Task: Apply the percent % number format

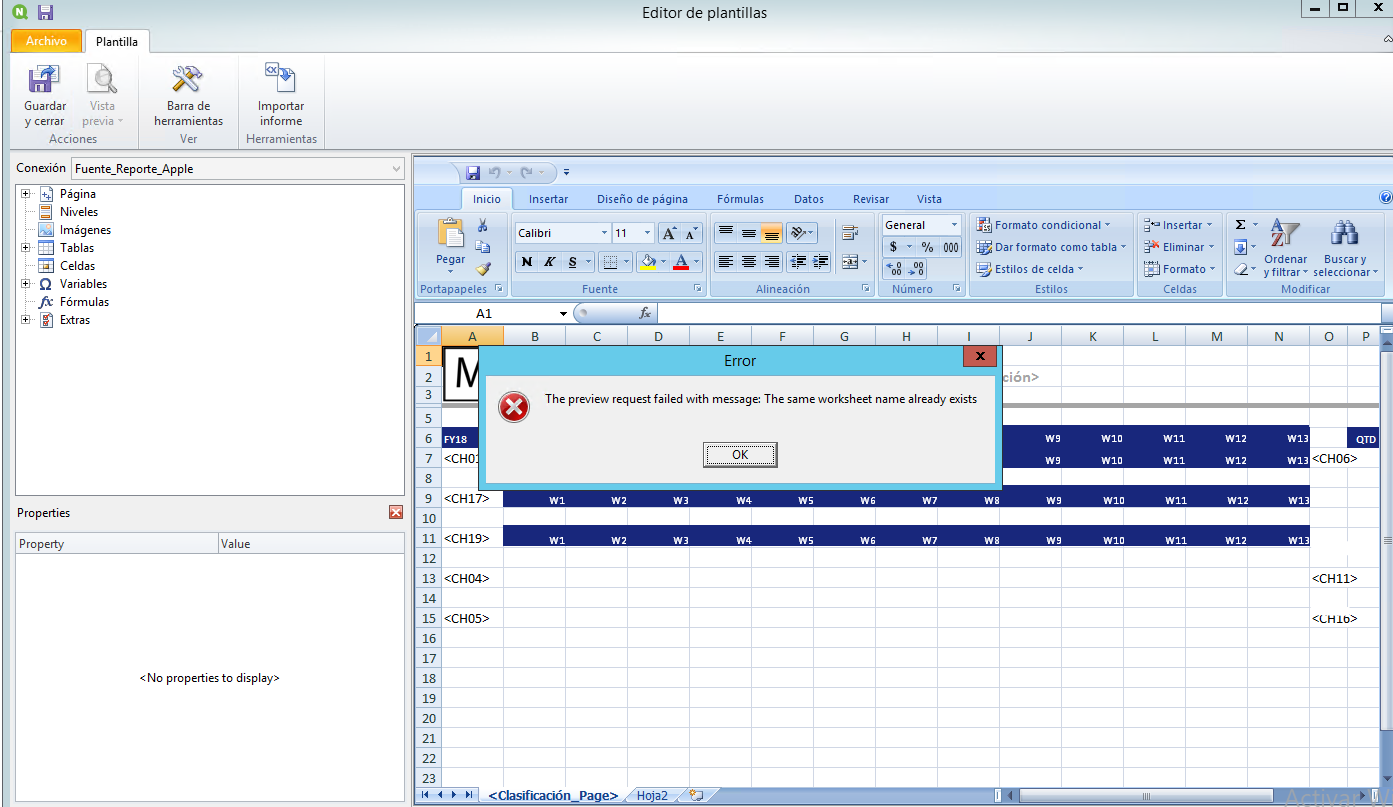Action: tap(927, 247)
